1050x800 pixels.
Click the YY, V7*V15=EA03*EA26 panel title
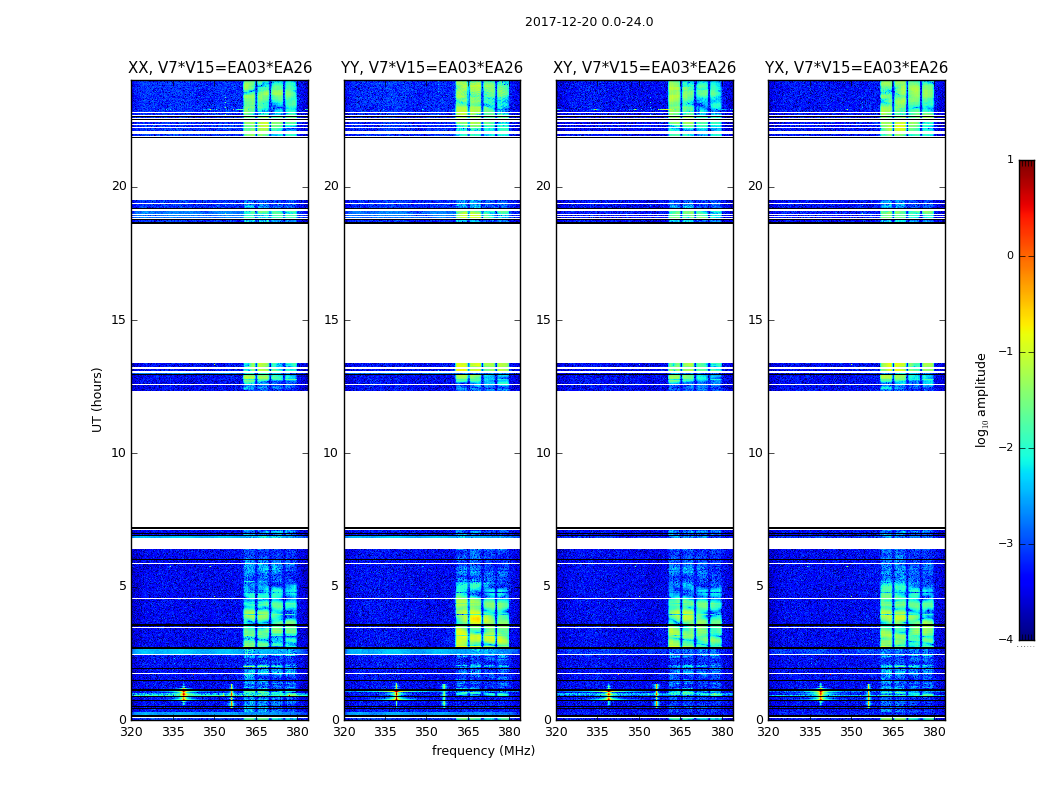click(432, 68)
